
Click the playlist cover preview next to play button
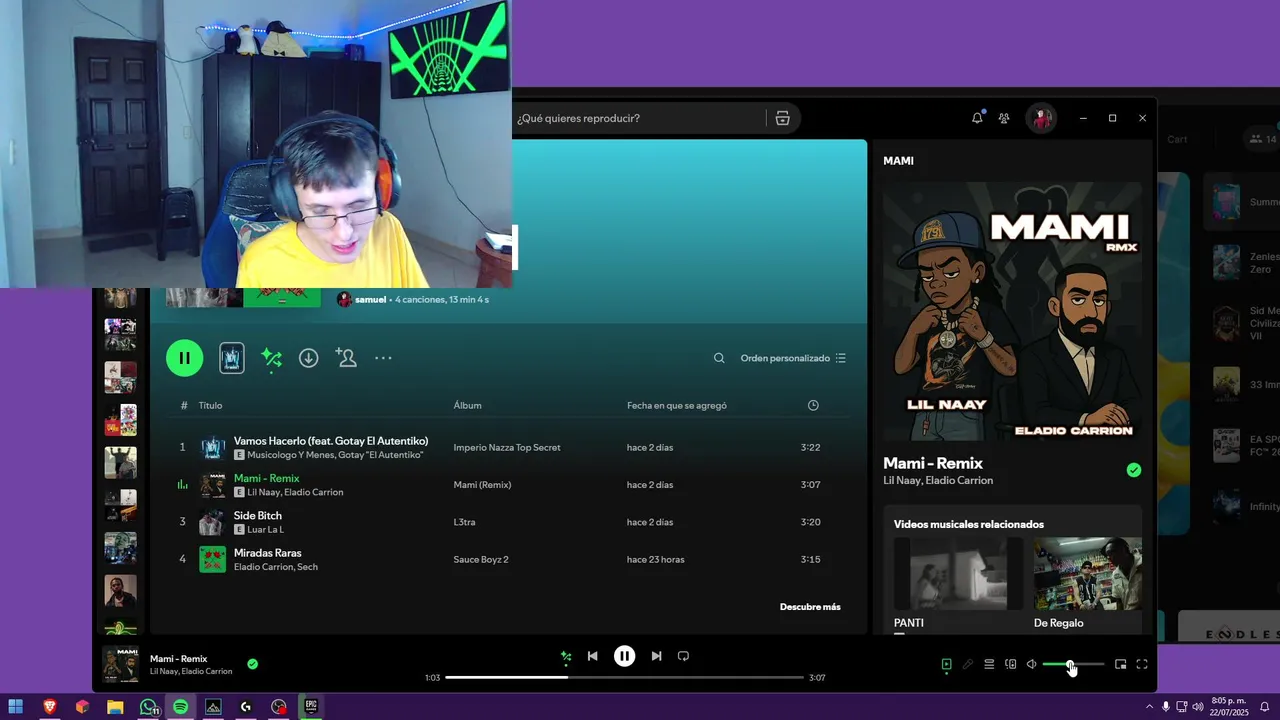232,358
